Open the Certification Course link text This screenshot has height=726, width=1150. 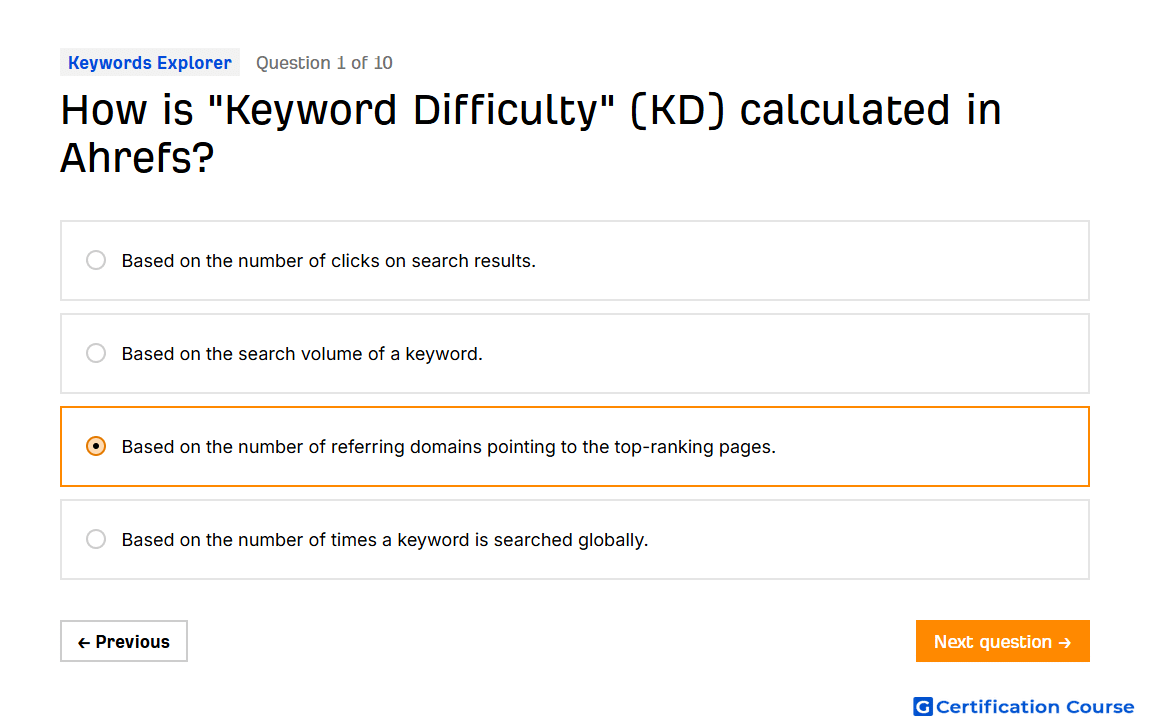pyautogui.click(x=1035, y=707)
